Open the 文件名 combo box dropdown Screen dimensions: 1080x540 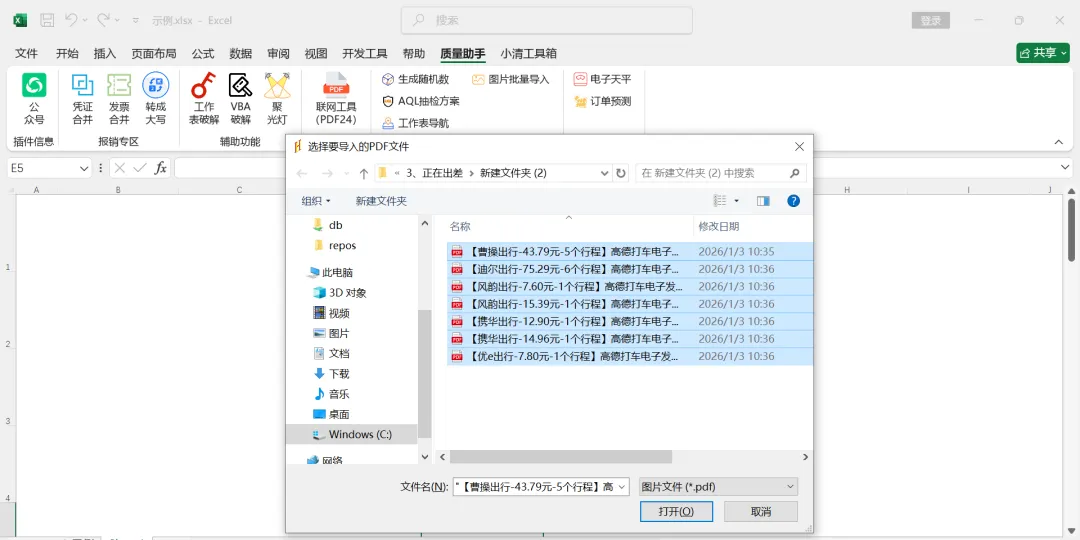point(622,487)
